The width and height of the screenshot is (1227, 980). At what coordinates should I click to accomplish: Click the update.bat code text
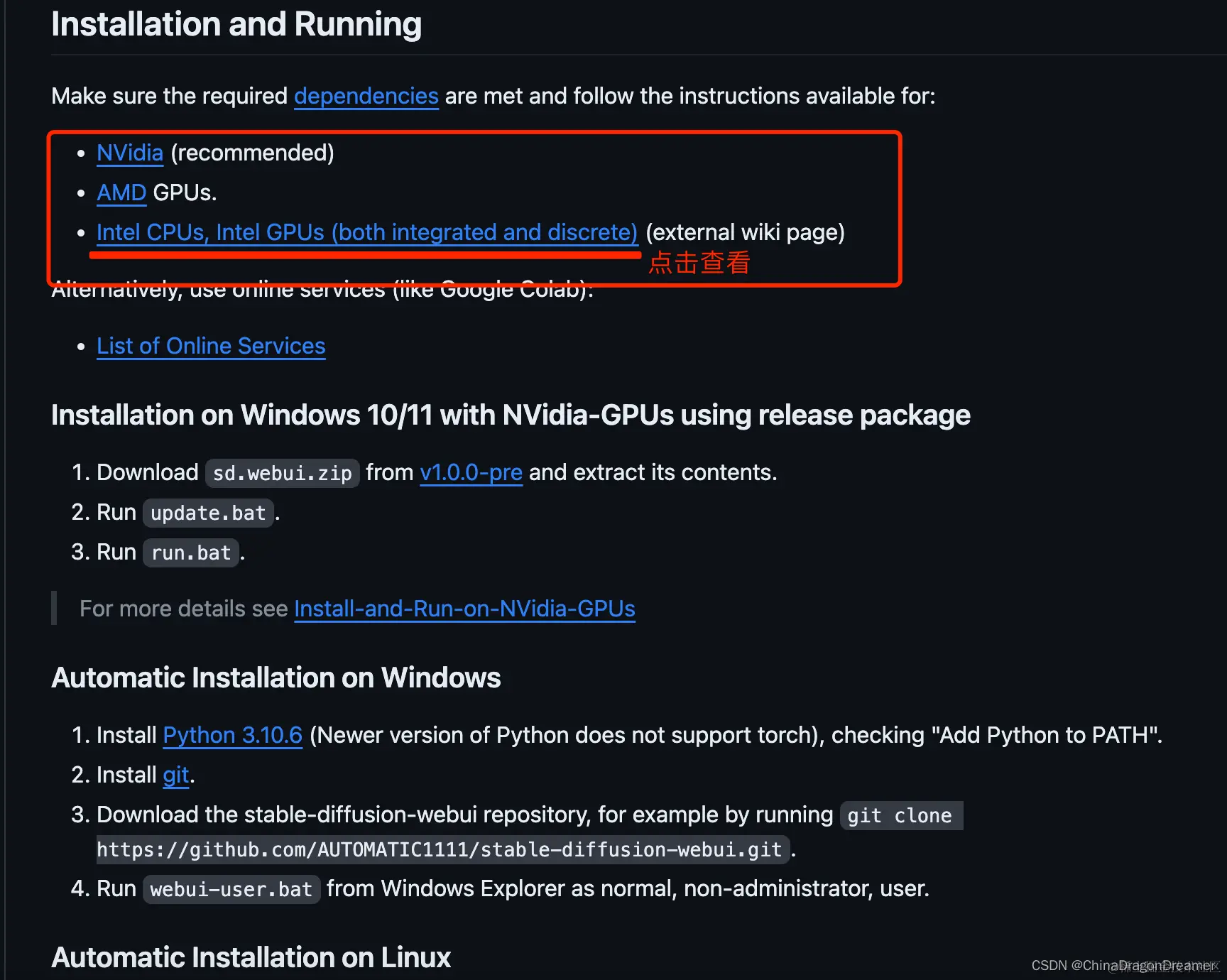click(208, 513)
